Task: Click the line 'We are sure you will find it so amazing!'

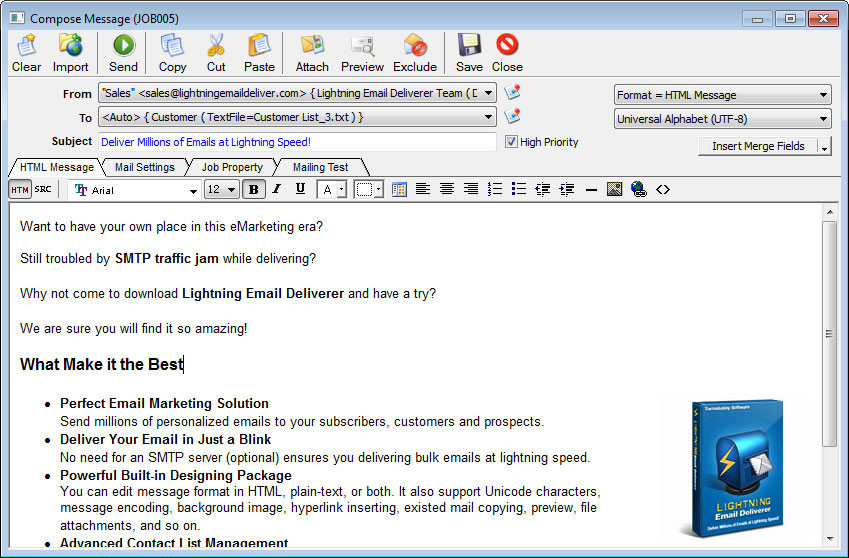Action: tap(133, 329)
